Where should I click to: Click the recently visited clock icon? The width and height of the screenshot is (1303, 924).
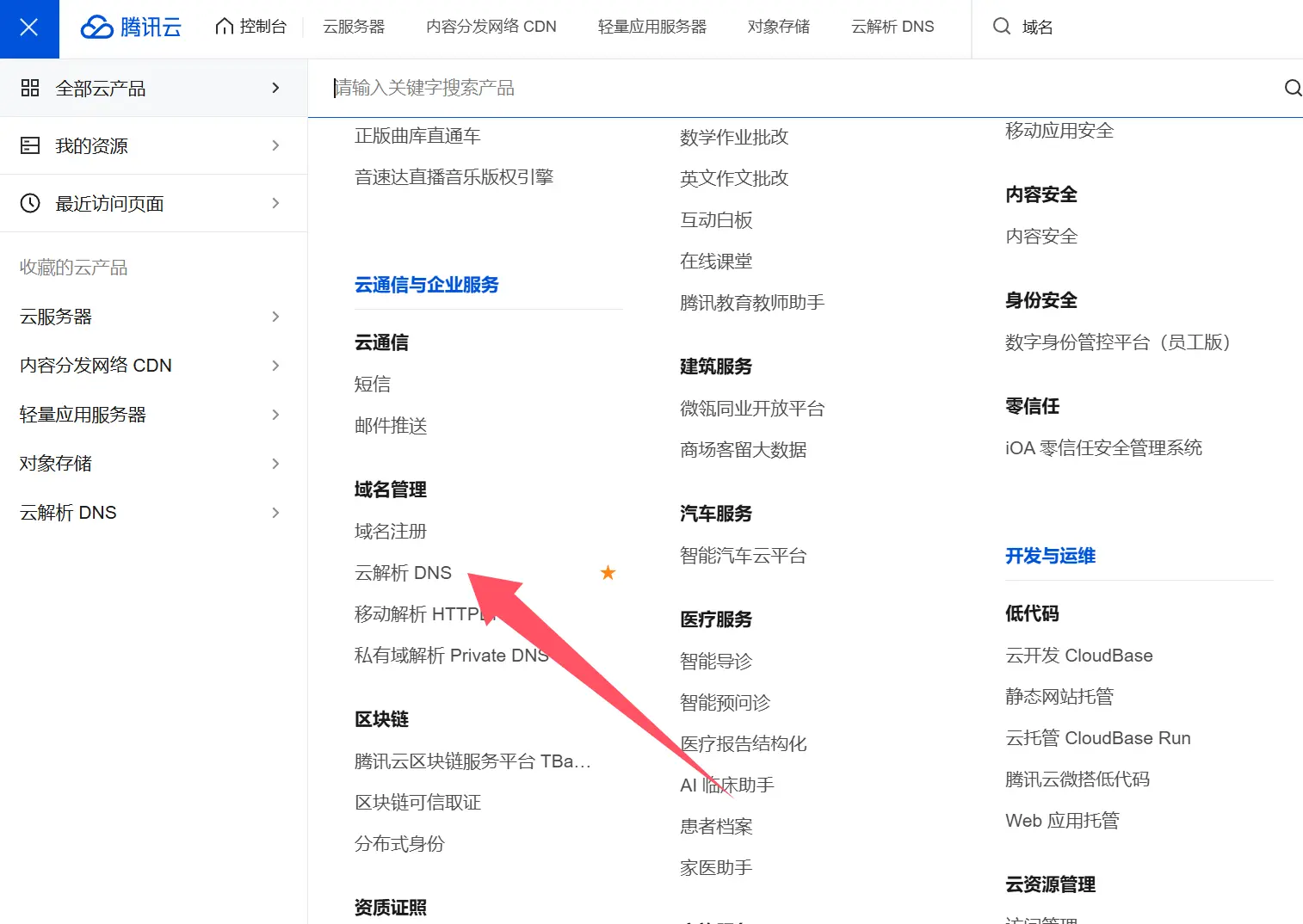(x=30, y=203)
